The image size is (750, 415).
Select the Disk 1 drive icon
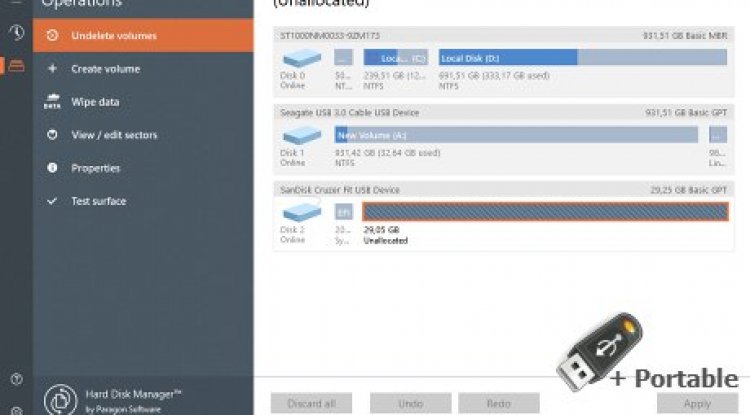coord(302,135)
